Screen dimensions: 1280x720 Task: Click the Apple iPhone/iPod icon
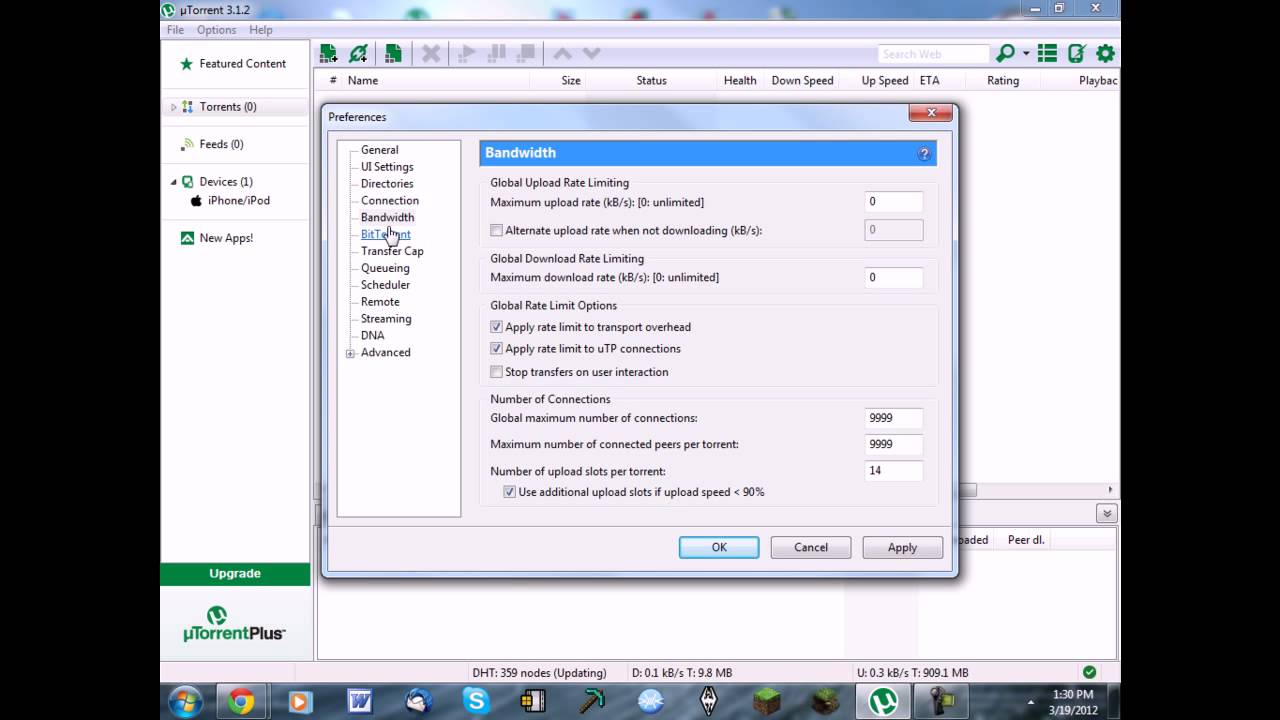pos(196,200)
